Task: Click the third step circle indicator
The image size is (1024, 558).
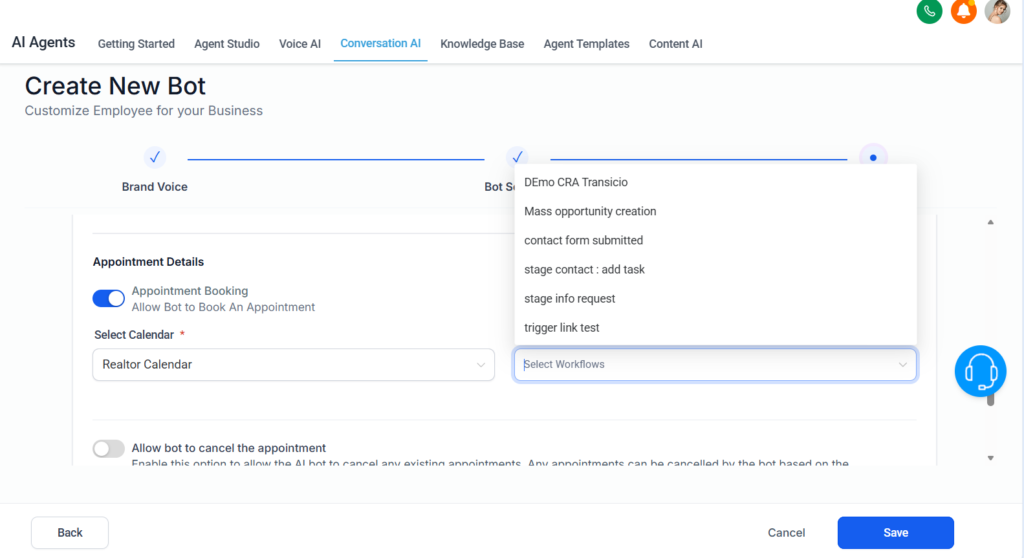Action: (873, 158)
